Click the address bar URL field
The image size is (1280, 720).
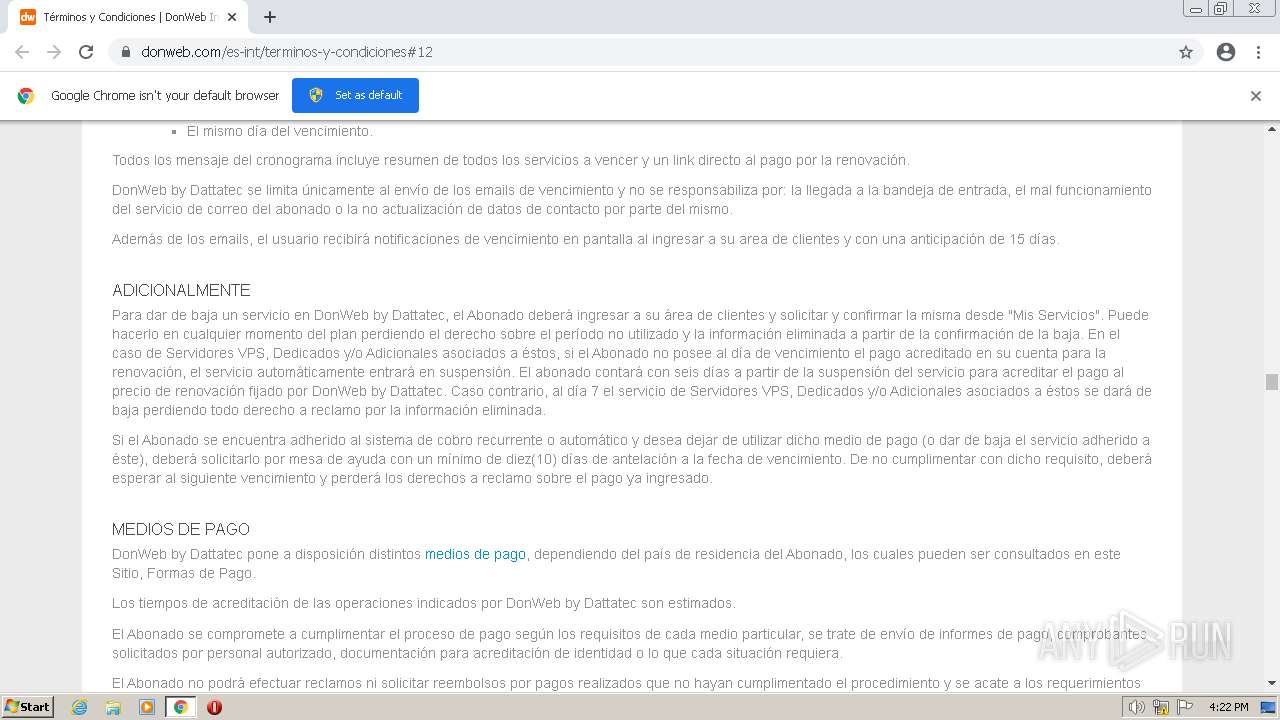pyautogui.click(x=640, y=52)
